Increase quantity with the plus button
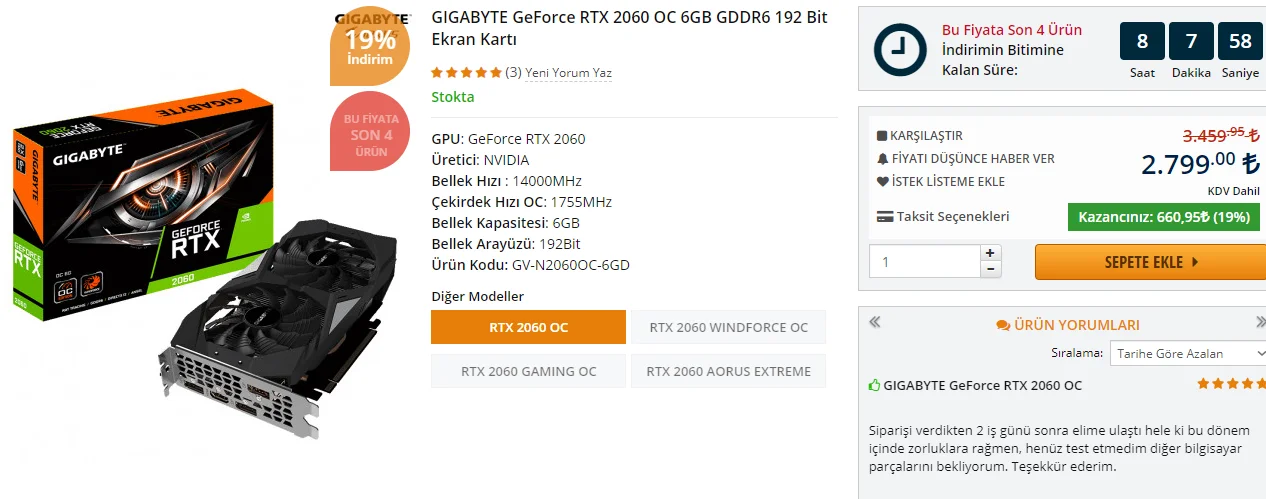The image size is (1266, 499). pos(990,253)
